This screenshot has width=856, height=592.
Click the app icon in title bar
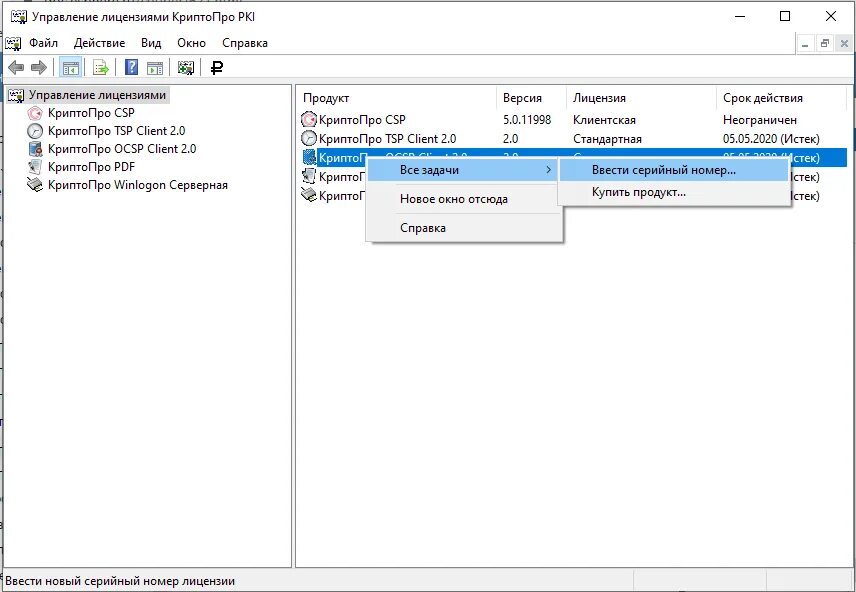pos(19,17)
